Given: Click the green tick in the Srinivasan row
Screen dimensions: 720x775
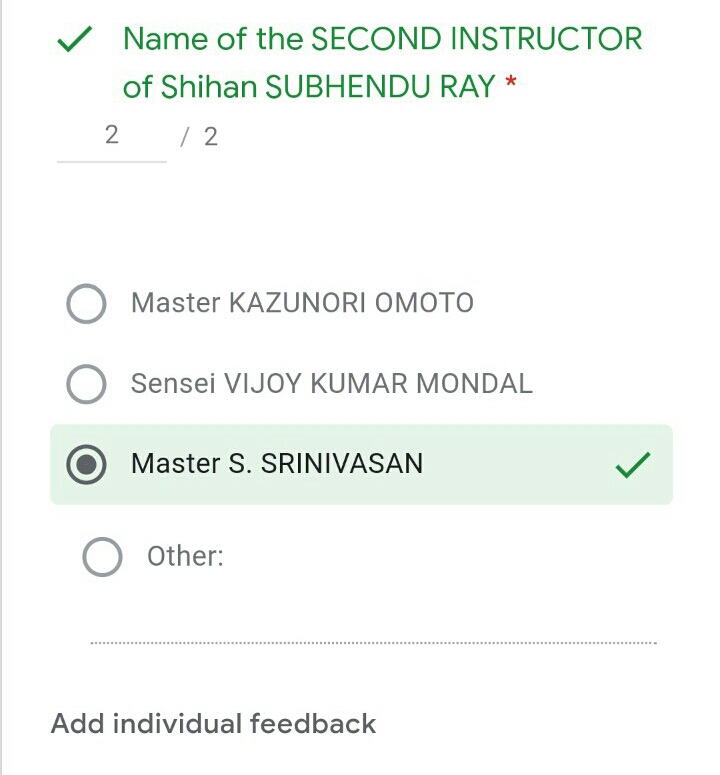Looking at the screenshot, I should (632, 465).
